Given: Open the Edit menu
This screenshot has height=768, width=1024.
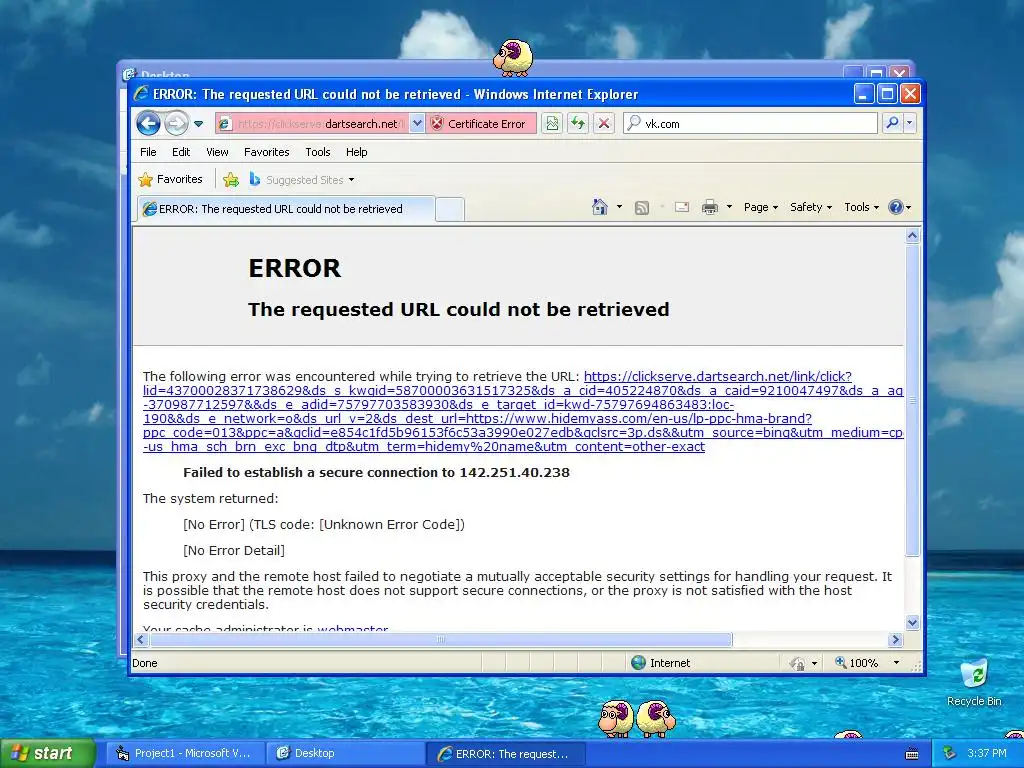Looking at the screenshot, I should coord(181,152).
